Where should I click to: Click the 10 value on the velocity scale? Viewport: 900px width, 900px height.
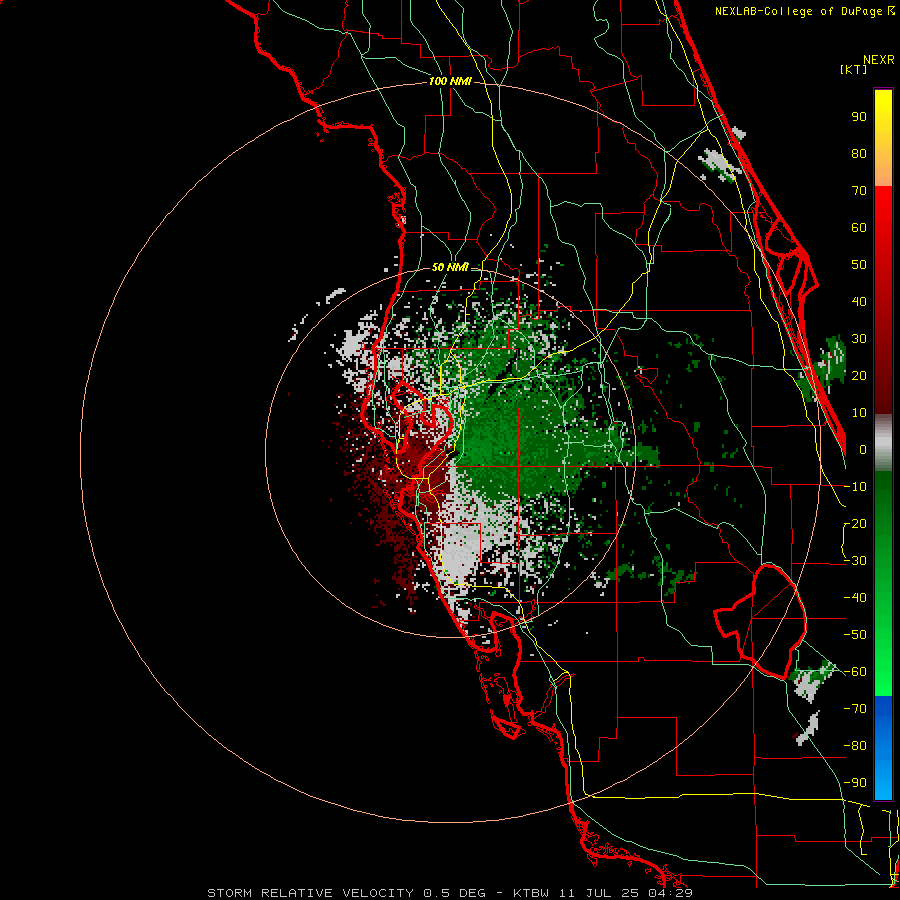click(x=859, y=413)
